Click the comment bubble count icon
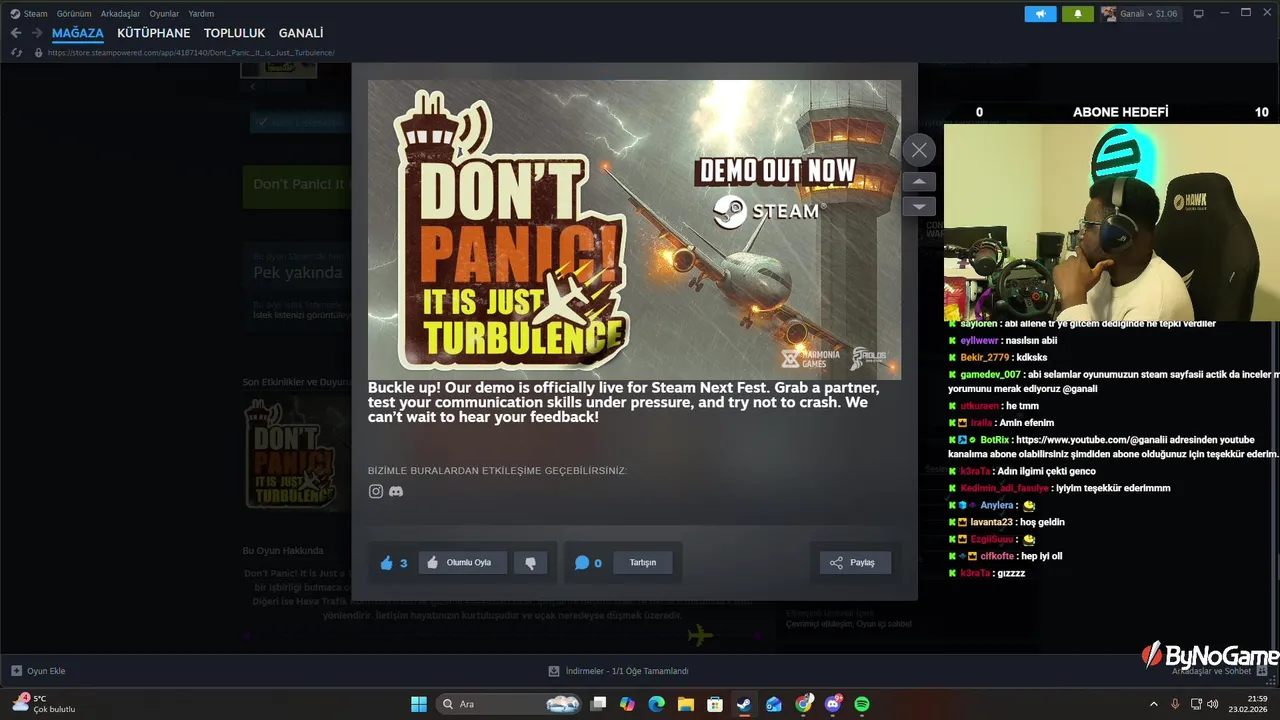The image size is (1280, 720). (x=582, y=563)
